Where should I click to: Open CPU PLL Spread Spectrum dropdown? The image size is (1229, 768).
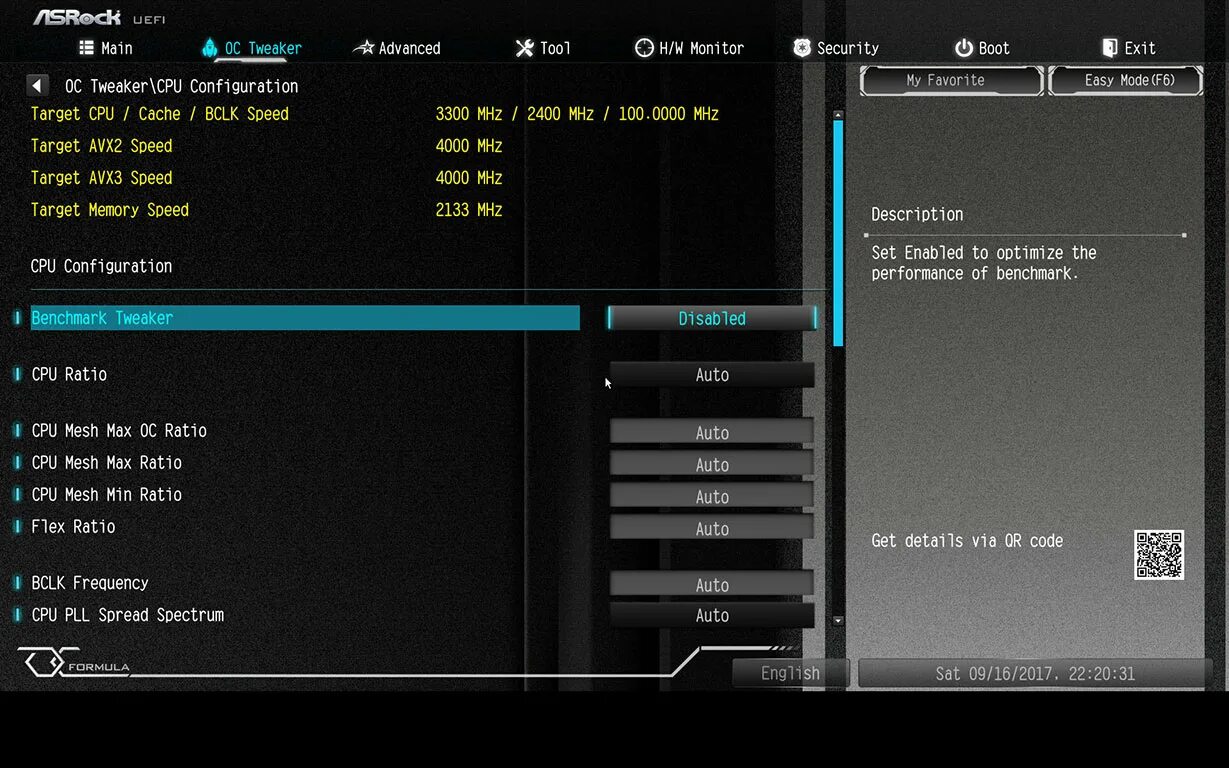(712, 616)
